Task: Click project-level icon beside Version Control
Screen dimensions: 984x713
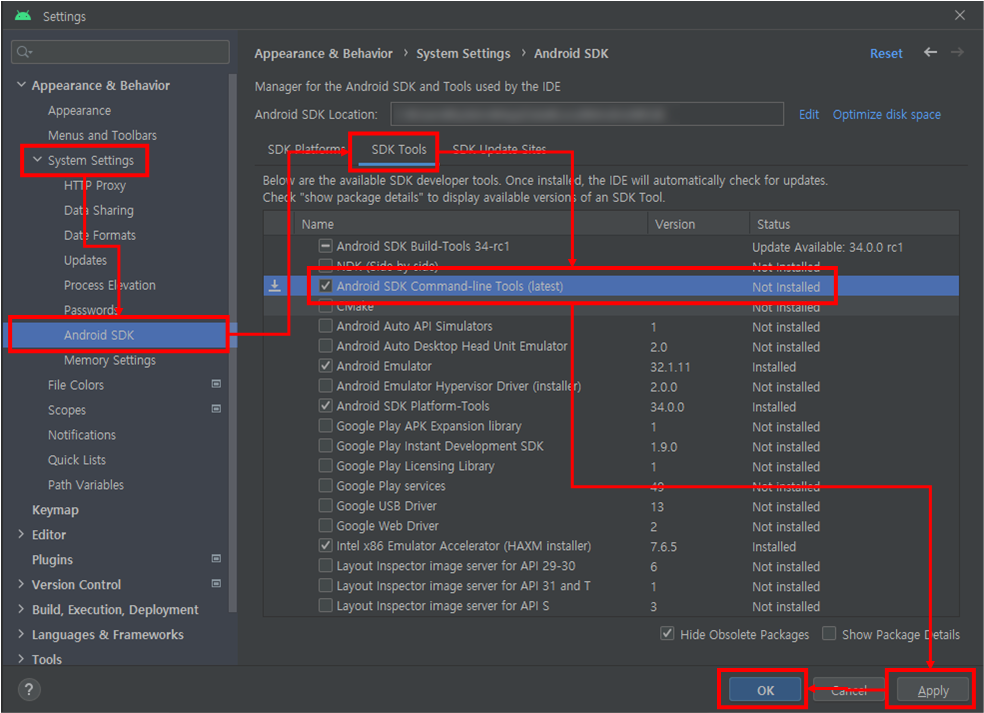Action: pyautogui.click(x=217, y=584)
